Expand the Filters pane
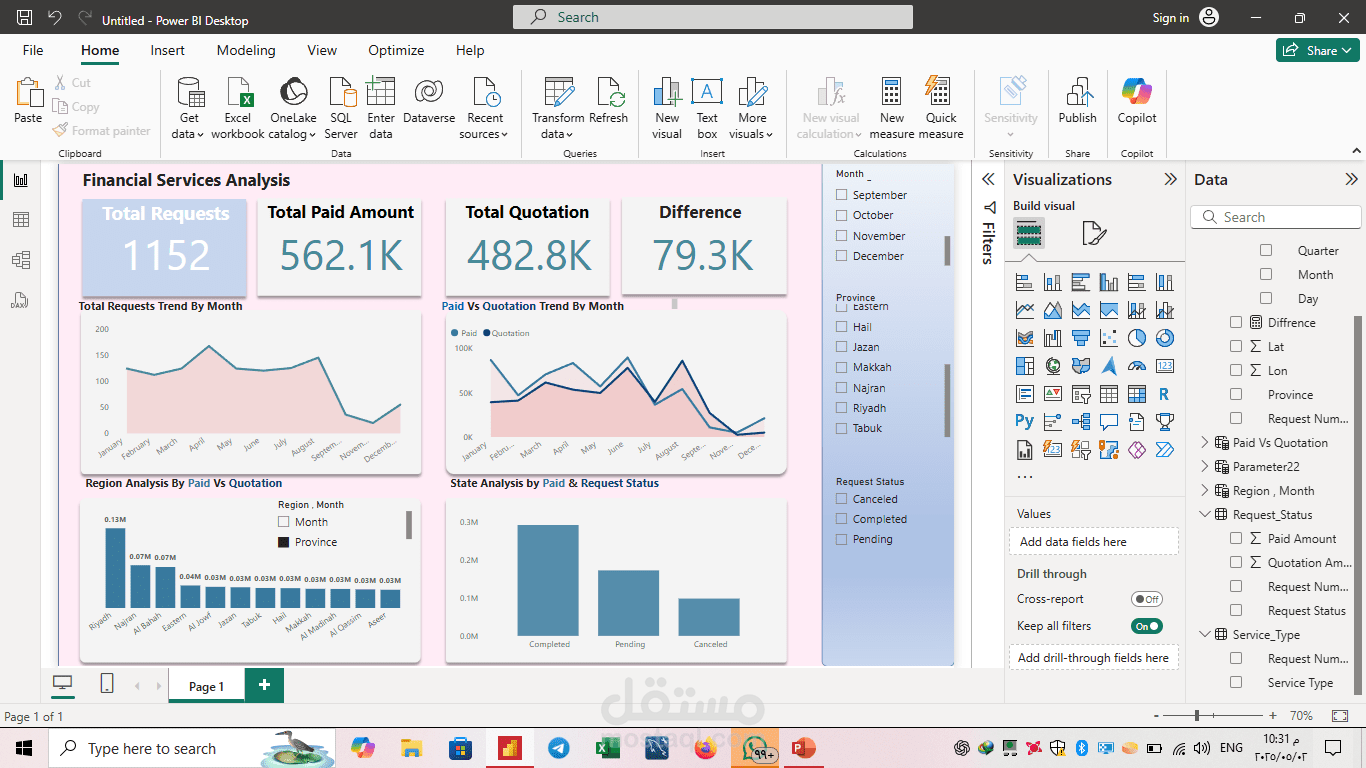Viewport: 1366px width, 768px height. [x=988, y=180]
